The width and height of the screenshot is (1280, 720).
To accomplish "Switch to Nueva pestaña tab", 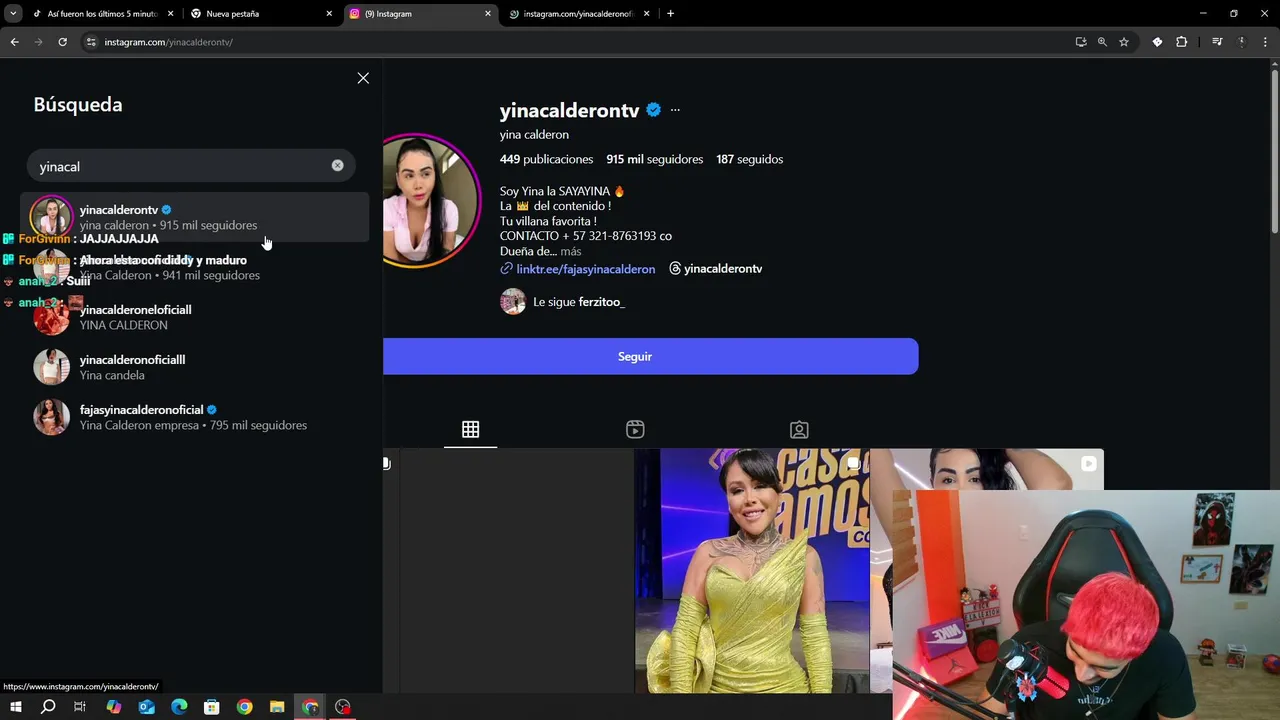I will tap(260, 14).
